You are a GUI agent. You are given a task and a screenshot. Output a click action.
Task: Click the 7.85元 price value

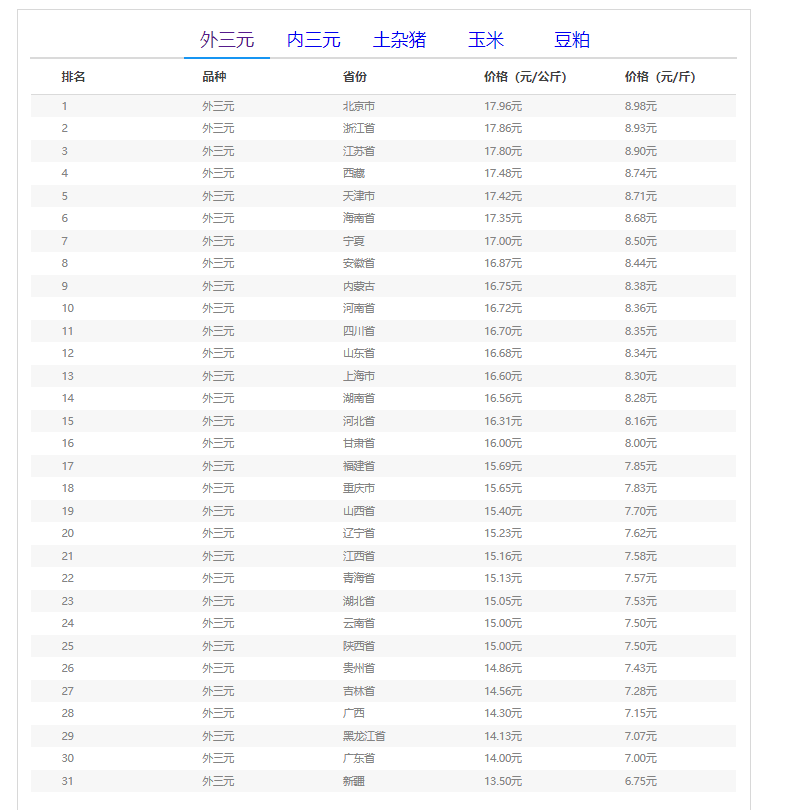pos(641,466)
